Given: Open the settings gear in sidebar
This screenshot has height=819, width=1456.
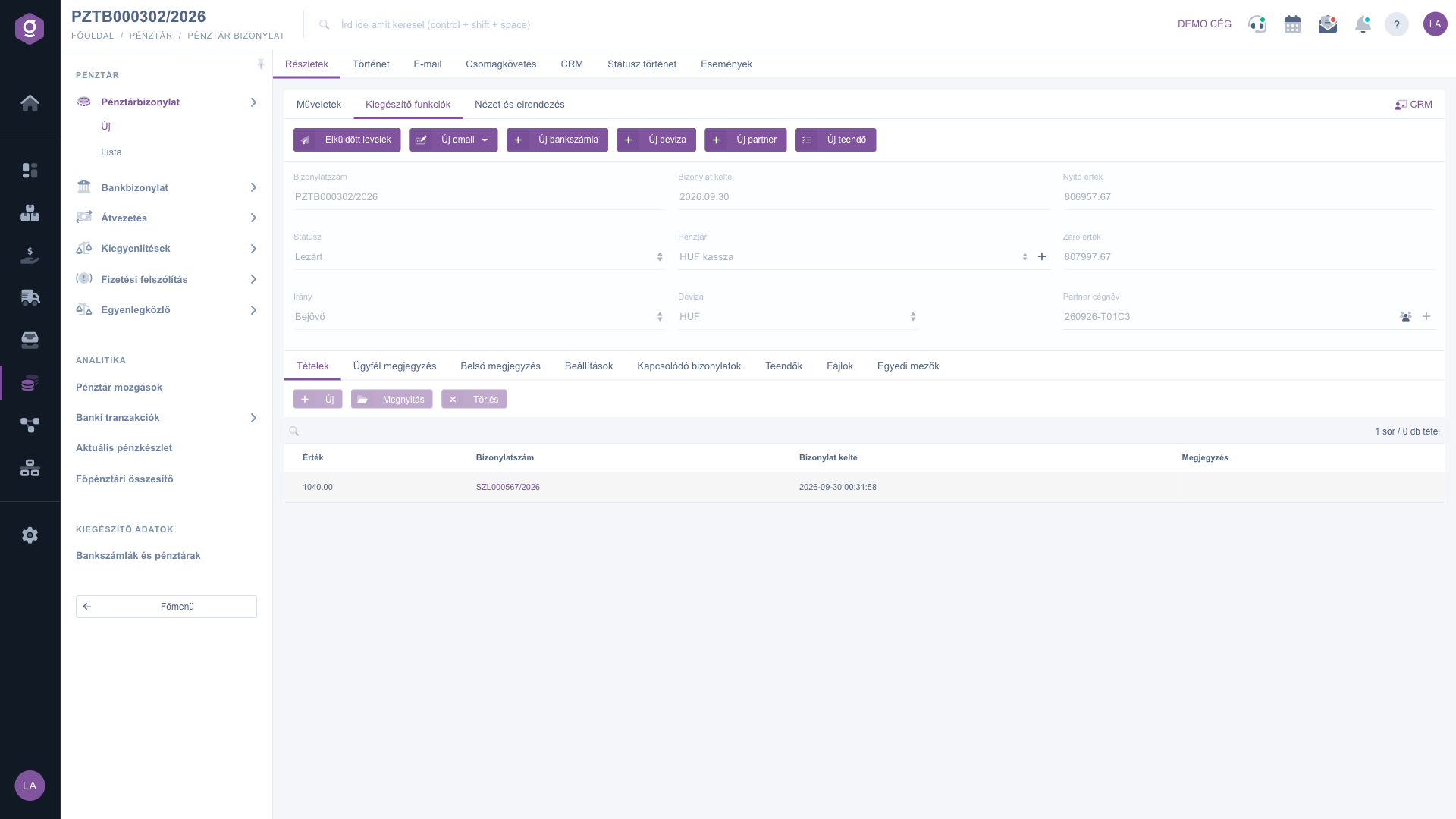Looking at the screenshot, I should click(x=30, y=535).
